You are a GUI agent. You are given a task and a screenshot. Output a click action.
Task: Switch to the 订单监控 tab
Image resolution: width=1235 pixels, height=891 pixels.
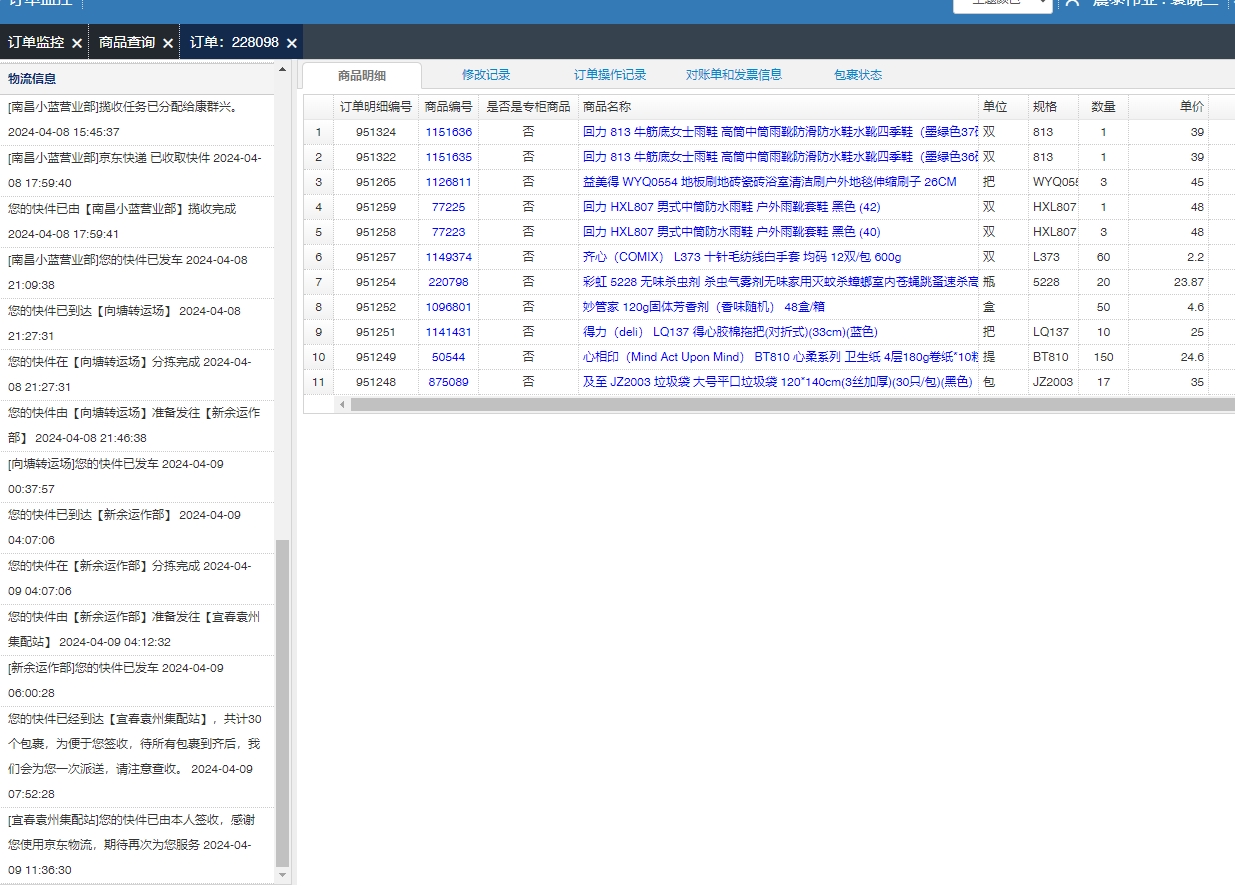pos(36,42)
